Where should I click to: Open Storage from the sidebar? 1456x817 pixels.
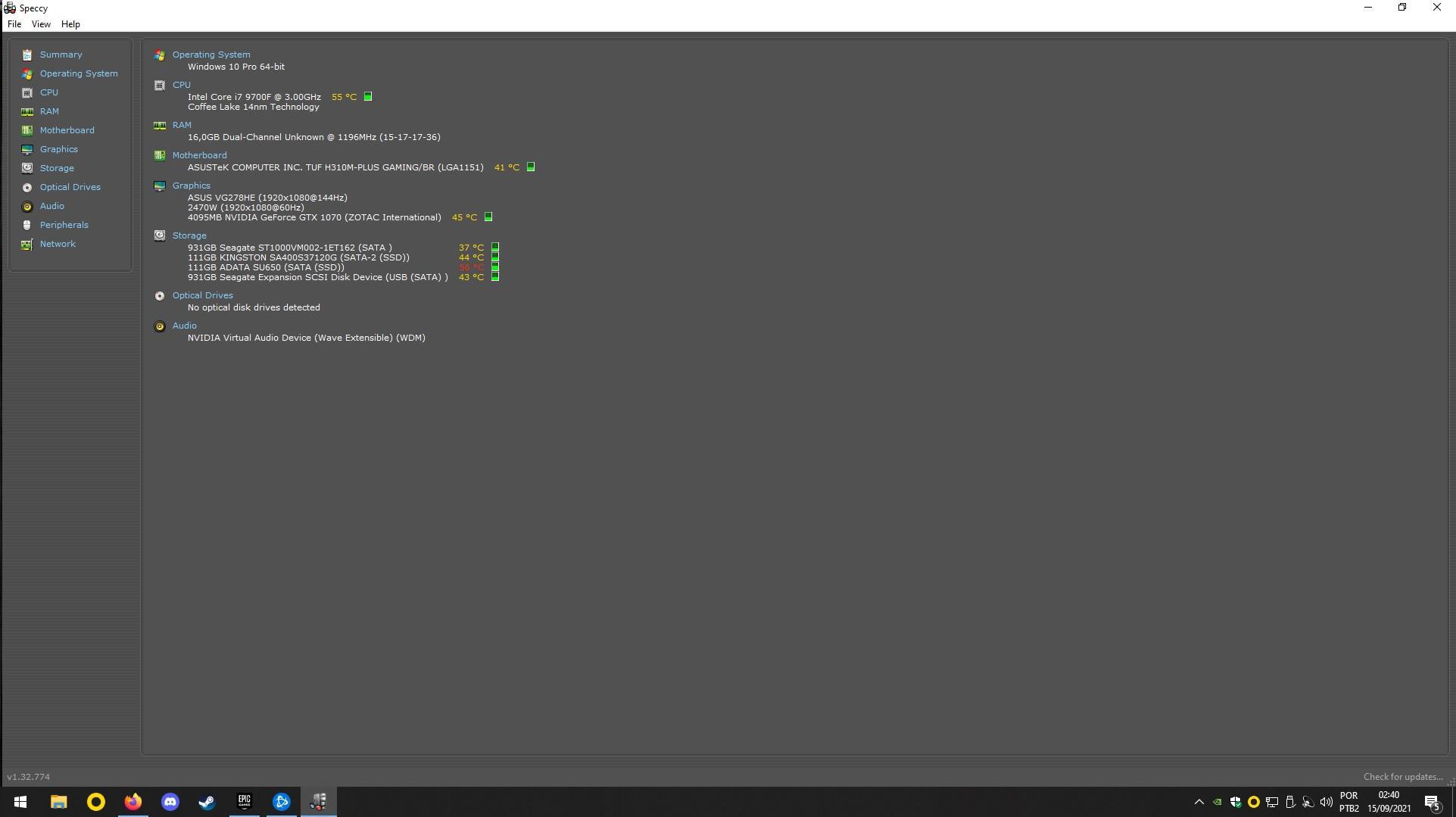click(57, 168)
